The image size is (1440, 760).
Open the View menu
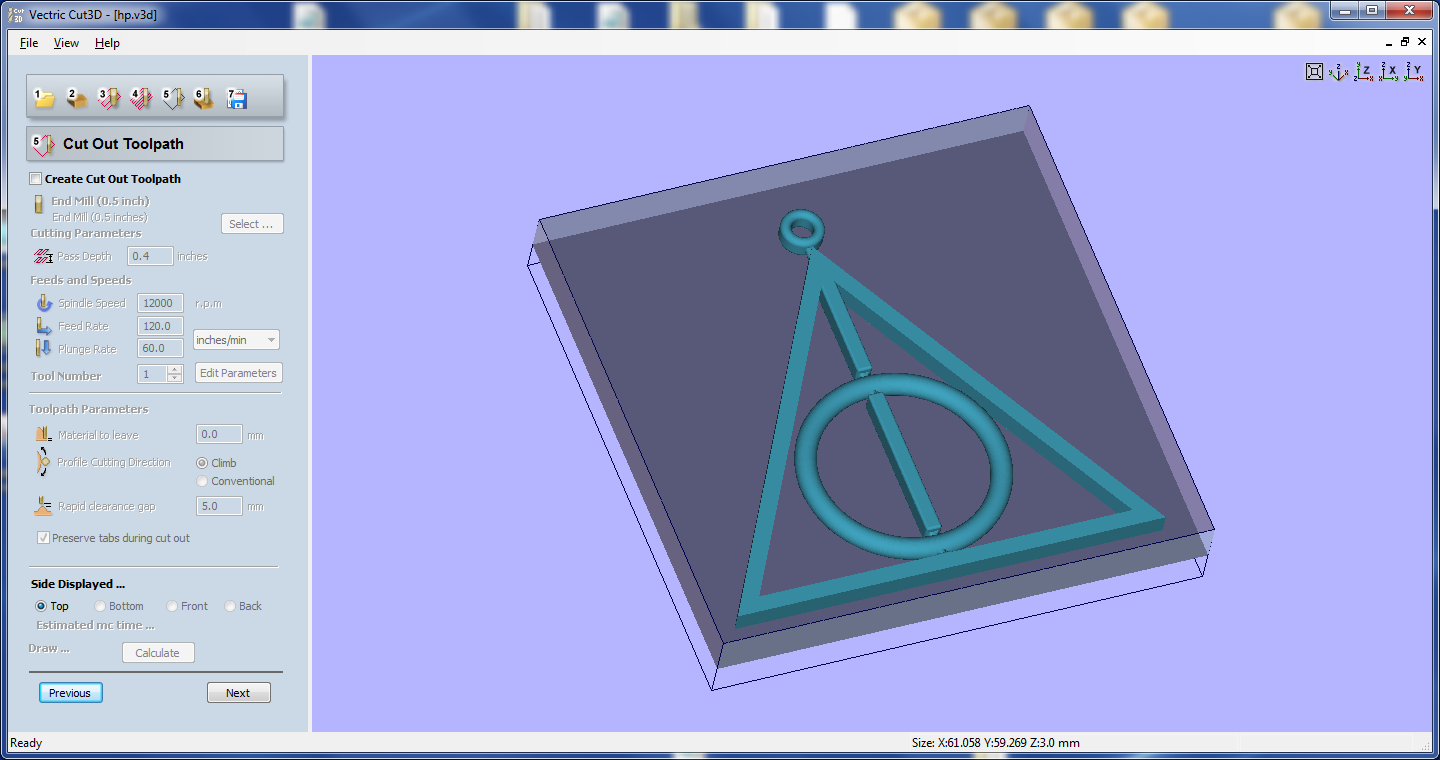pyautogui.click(x=66, y=43)
